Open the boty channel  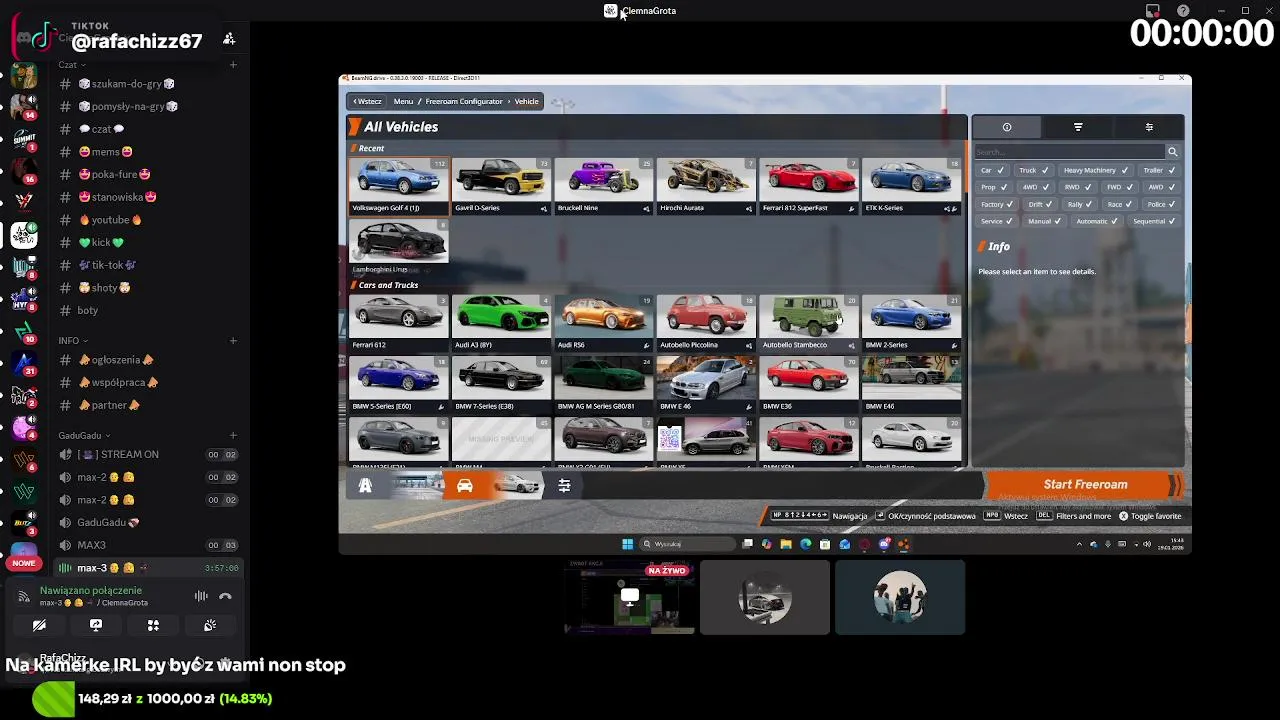click(x=88, y=310)
